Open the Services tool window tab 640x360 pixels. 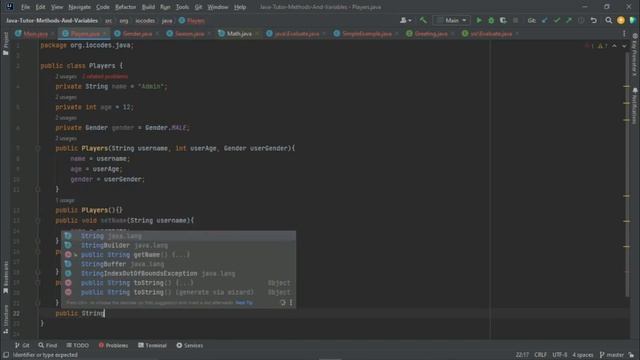tap(190, 345)
